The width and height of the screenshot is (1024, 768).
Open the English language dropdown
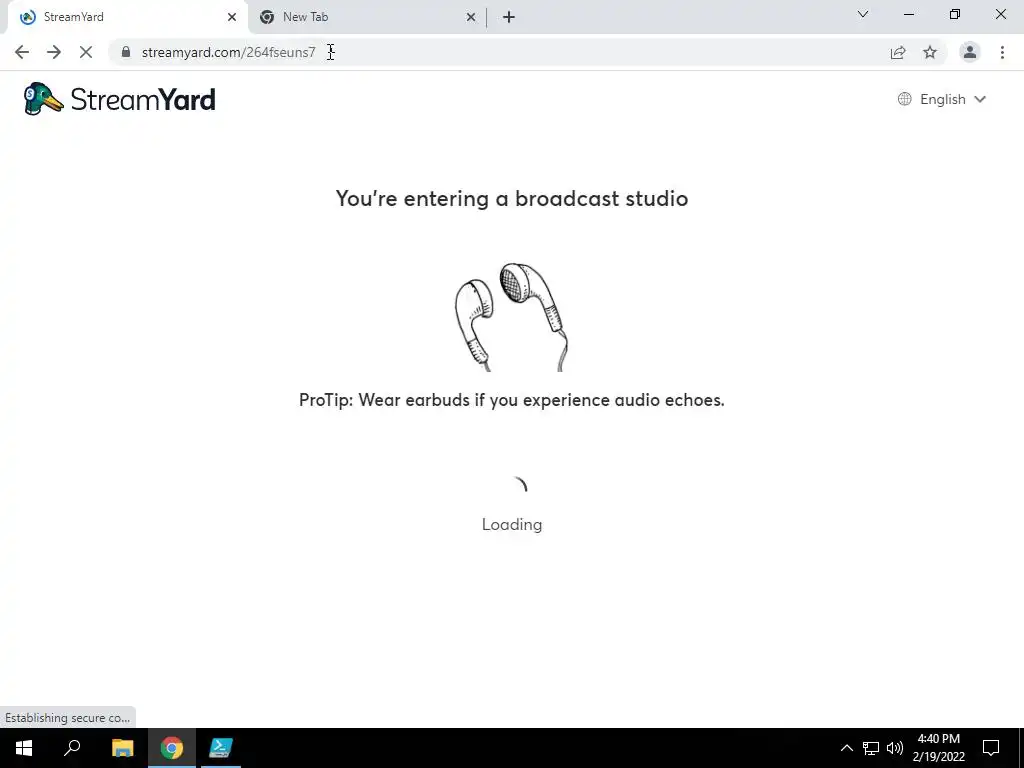coord(942,99)
